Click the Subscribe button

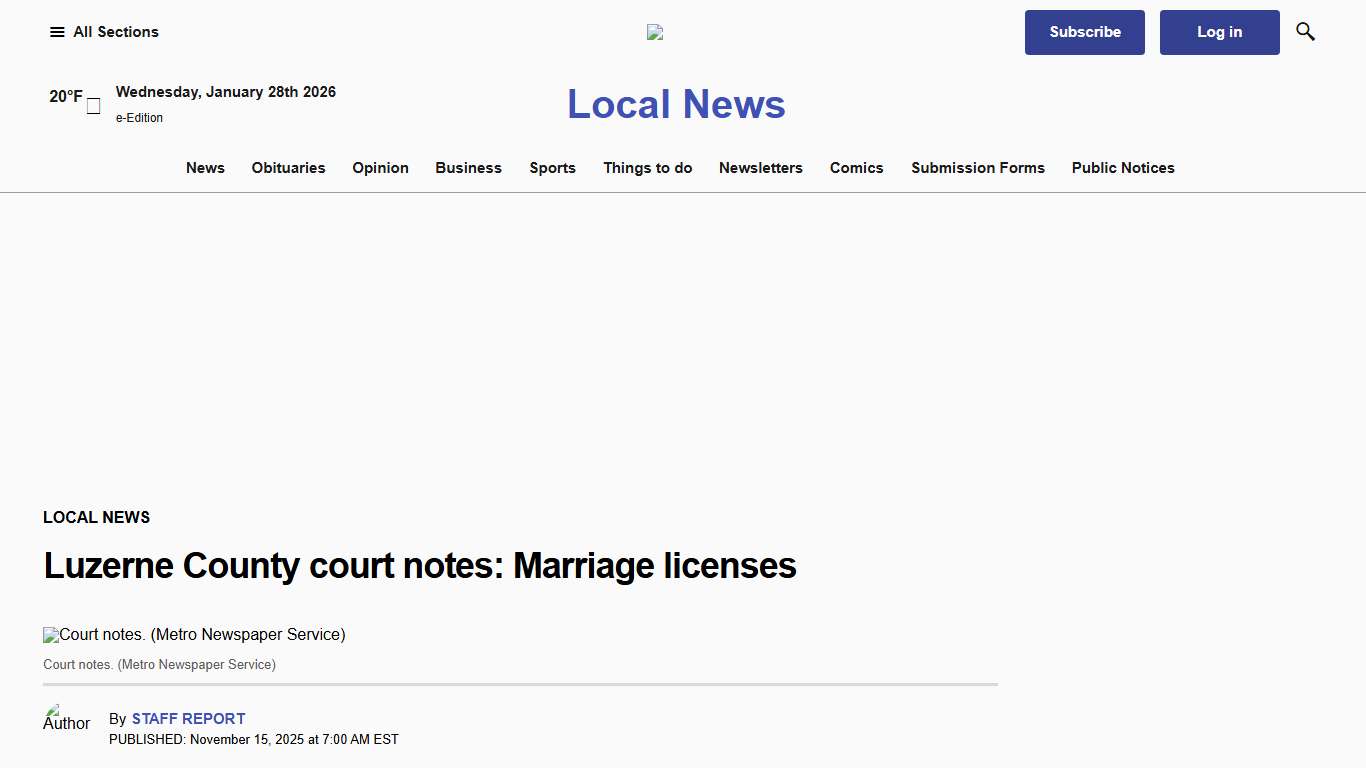point(1084,32)
